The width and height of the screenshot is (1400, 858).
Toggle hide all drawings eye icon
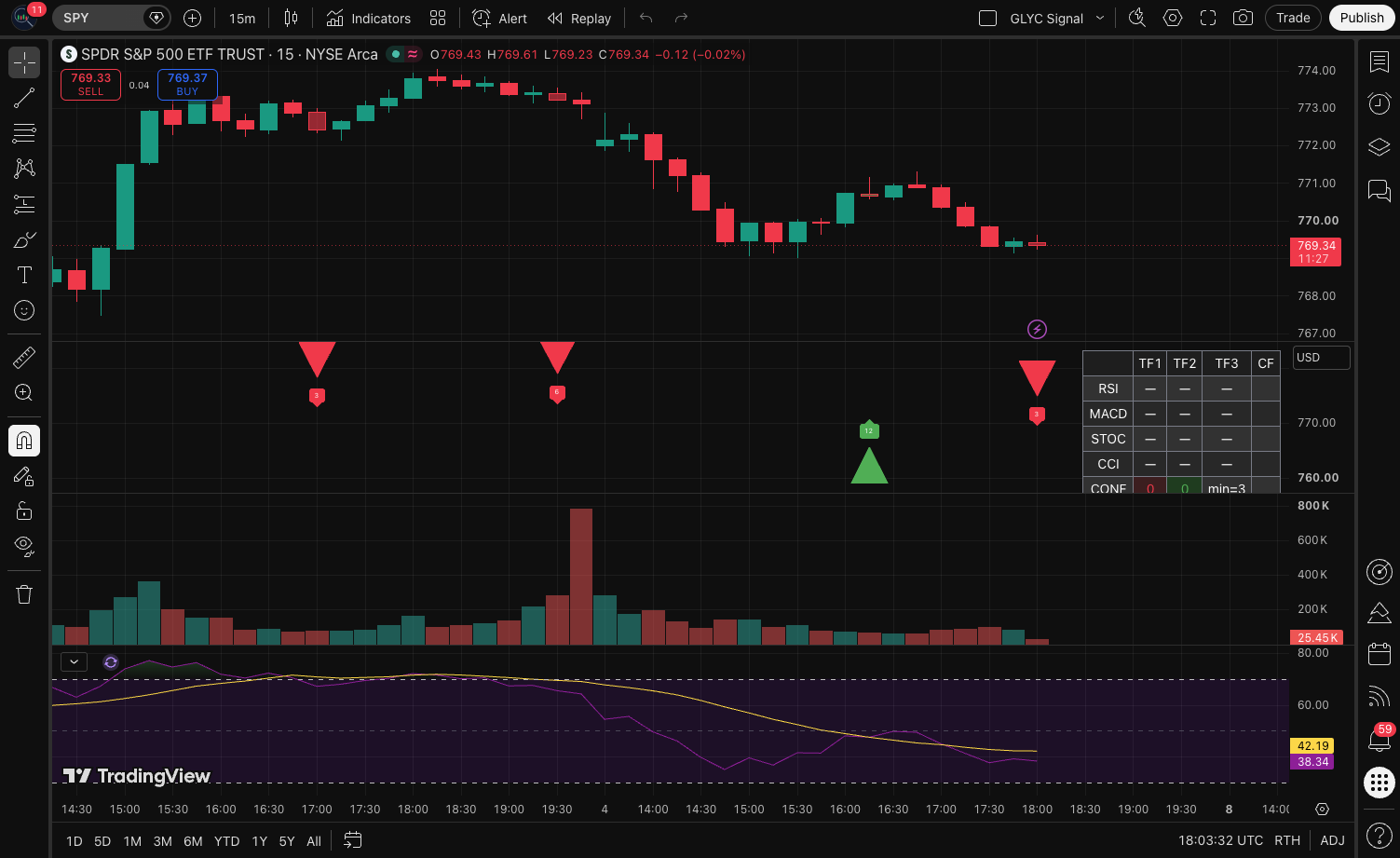point(24,545)
